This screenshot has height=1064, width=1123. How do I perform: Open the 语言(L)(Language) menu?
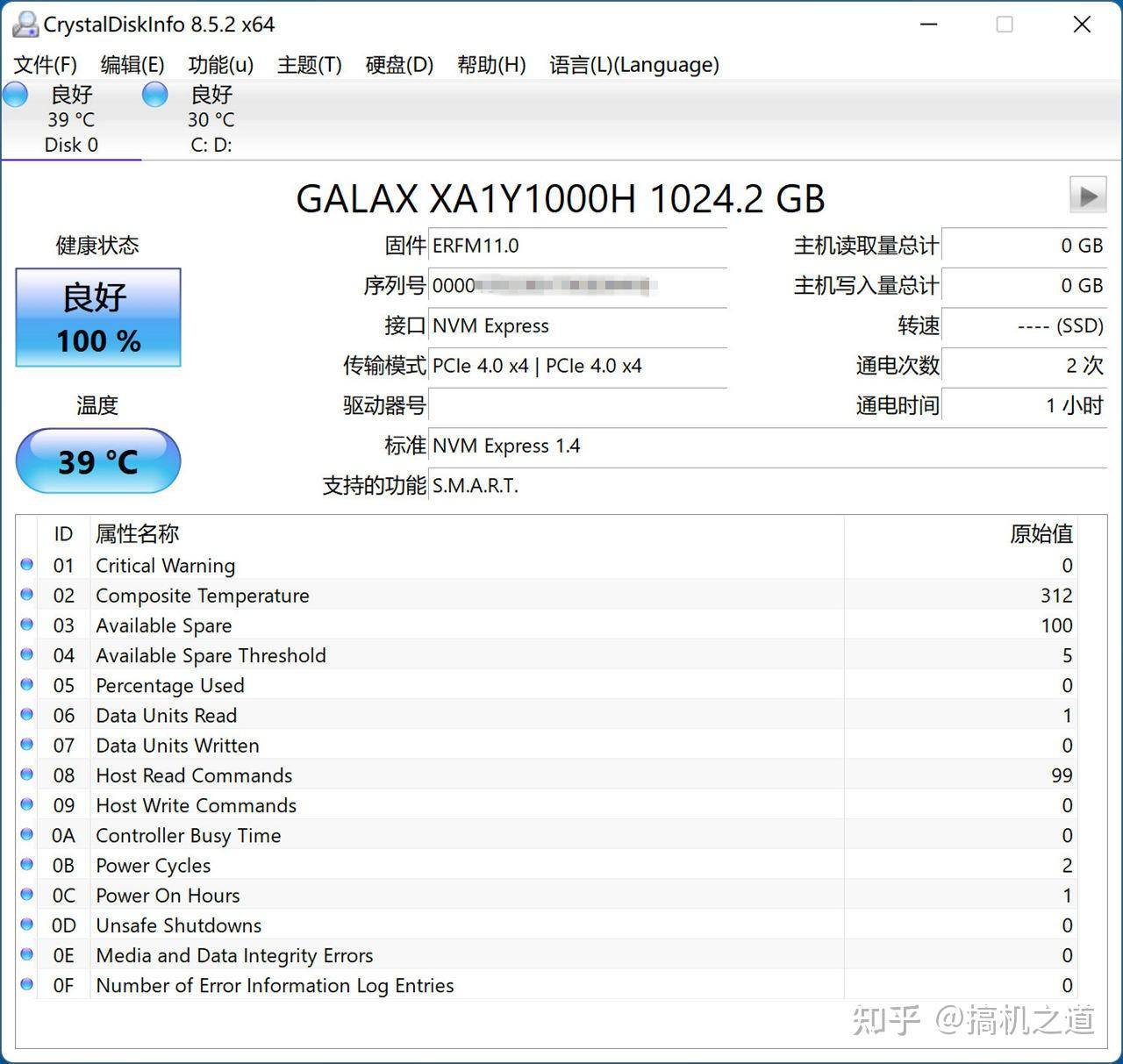tap(634, 65)
